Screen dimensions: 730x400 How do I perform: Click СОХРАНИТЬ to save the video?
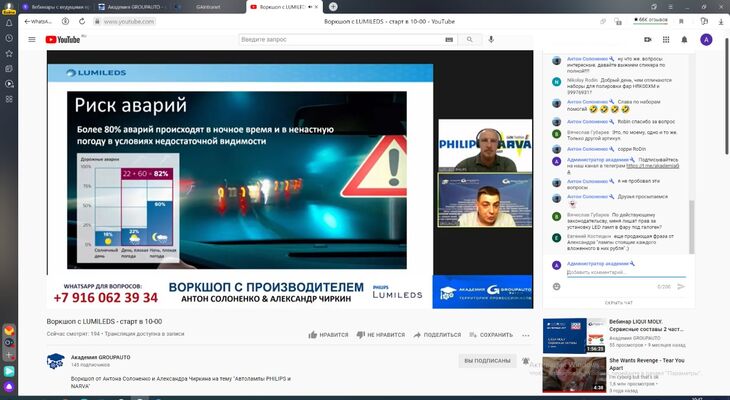tap(491, 335)
